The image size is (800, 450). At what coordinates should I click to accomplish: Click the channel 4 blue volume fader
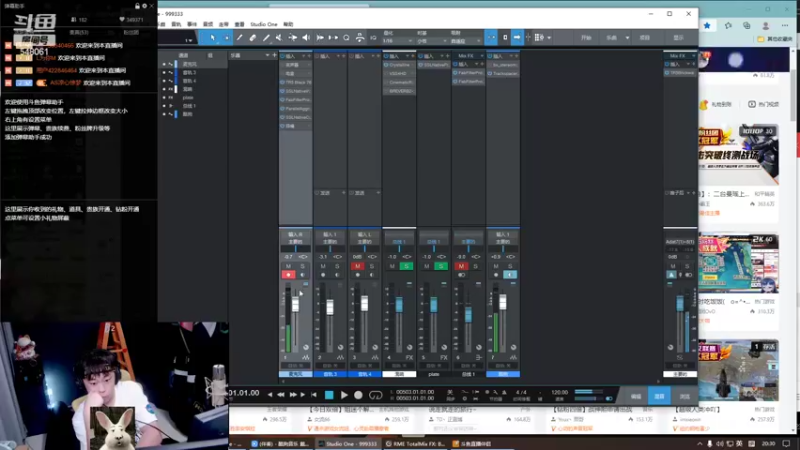399,305
